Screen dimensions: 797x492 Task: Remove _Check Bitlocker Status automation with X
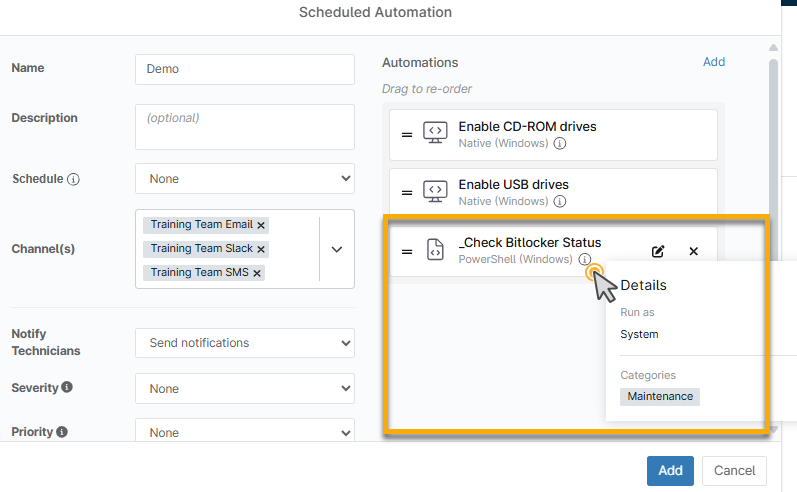pos(693,251)
